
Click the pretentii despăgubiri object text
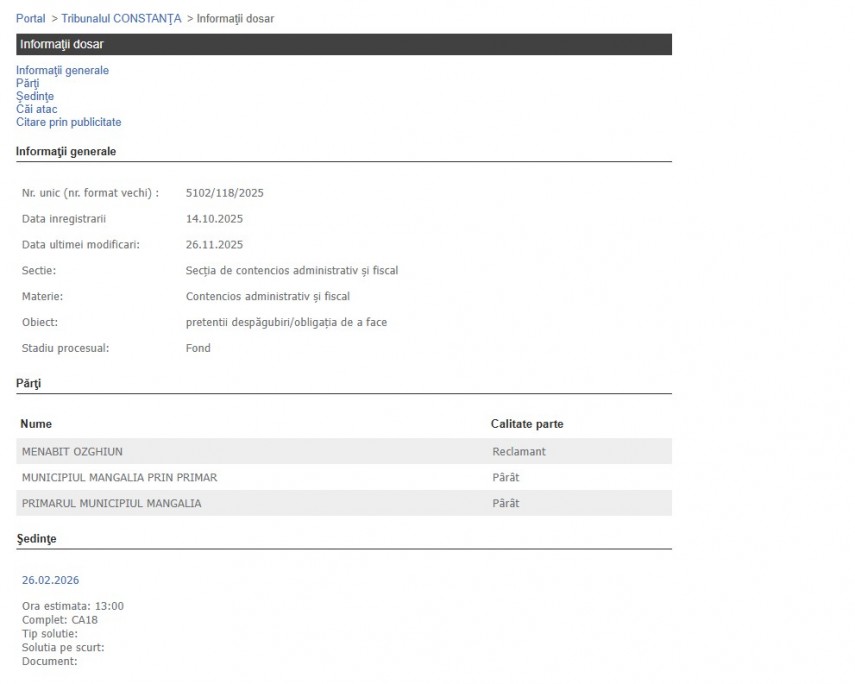point(286,323)
